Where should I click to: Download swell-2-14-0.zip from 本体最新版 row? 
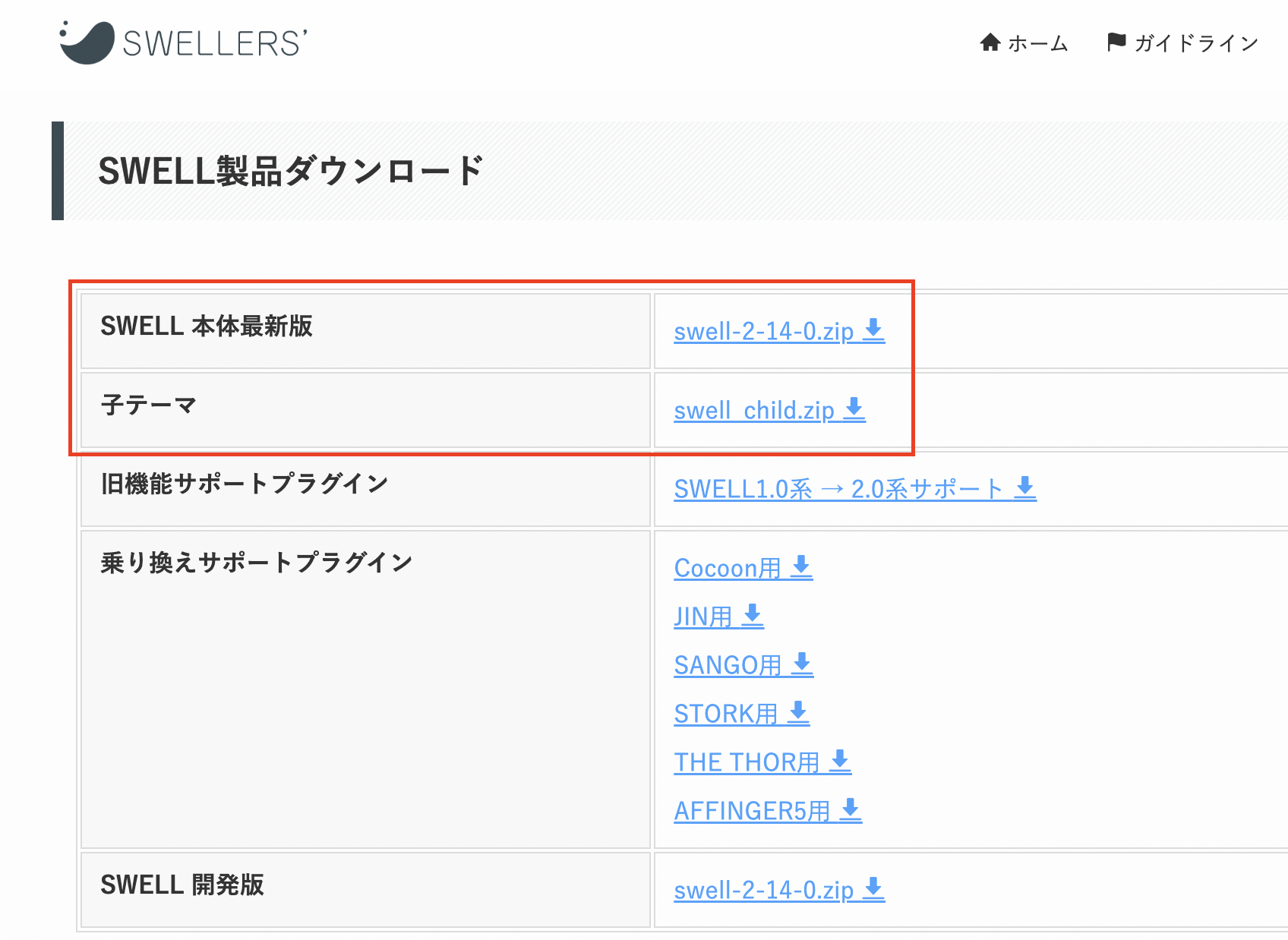tap(763, 332)
